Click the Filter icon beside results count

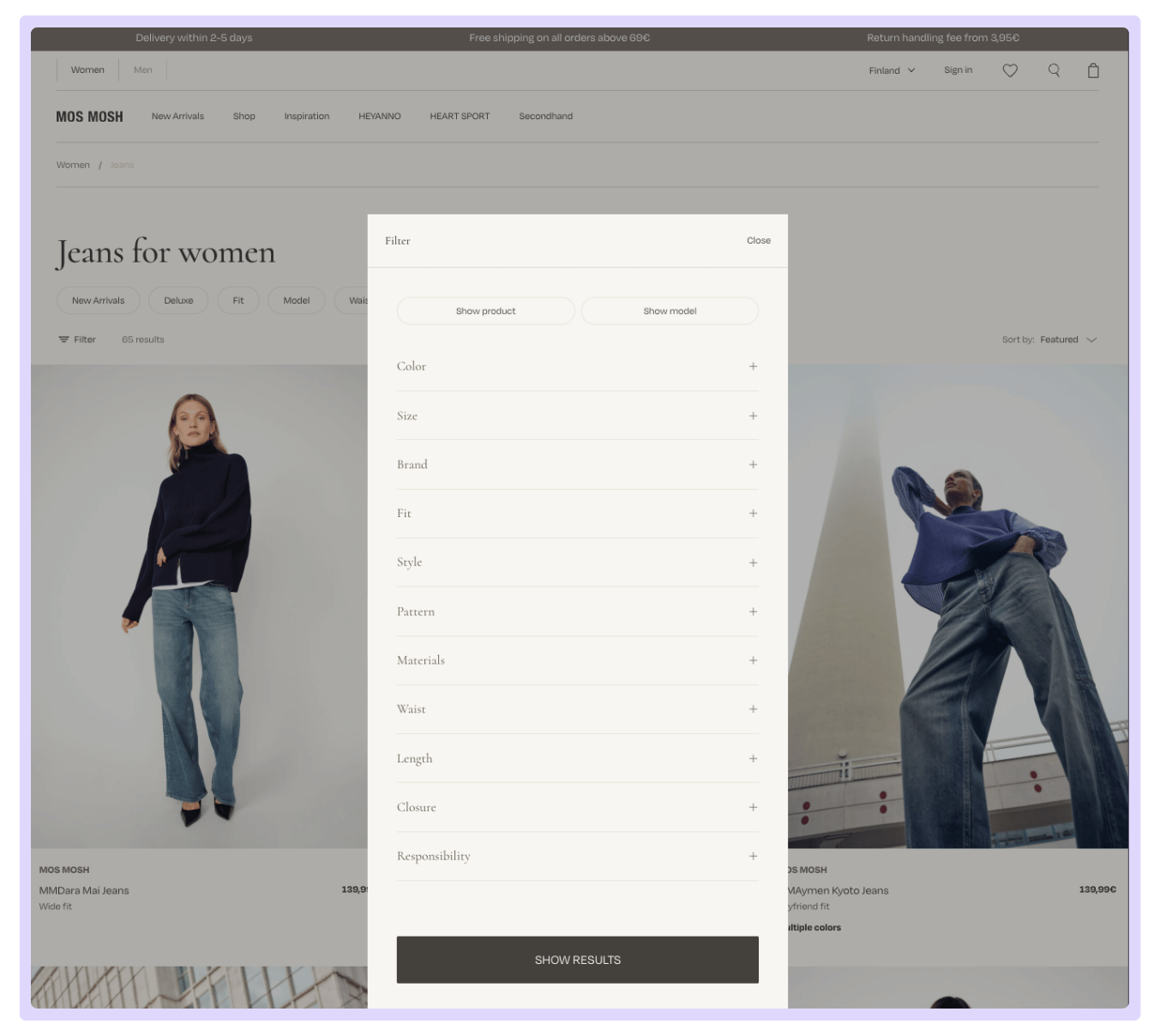click(64, 340)
